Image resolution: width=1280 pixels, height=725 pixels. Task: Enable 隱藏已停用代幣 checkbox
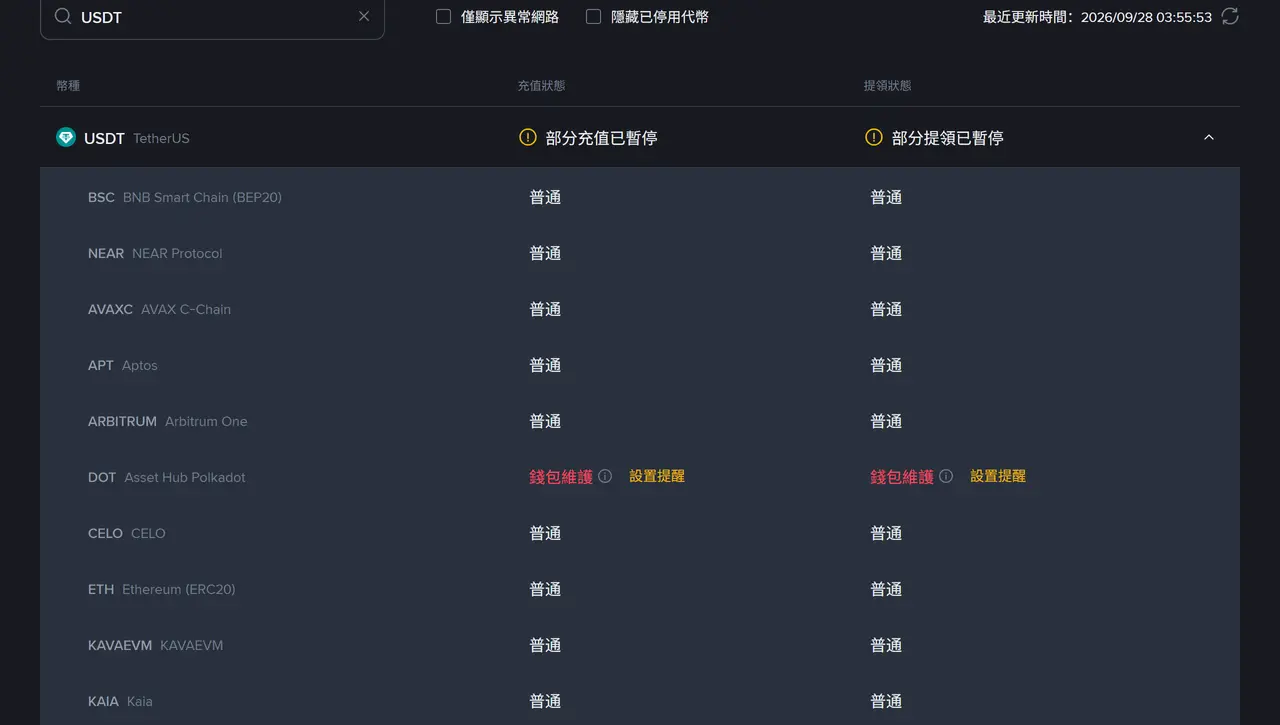tap(594, 17)
